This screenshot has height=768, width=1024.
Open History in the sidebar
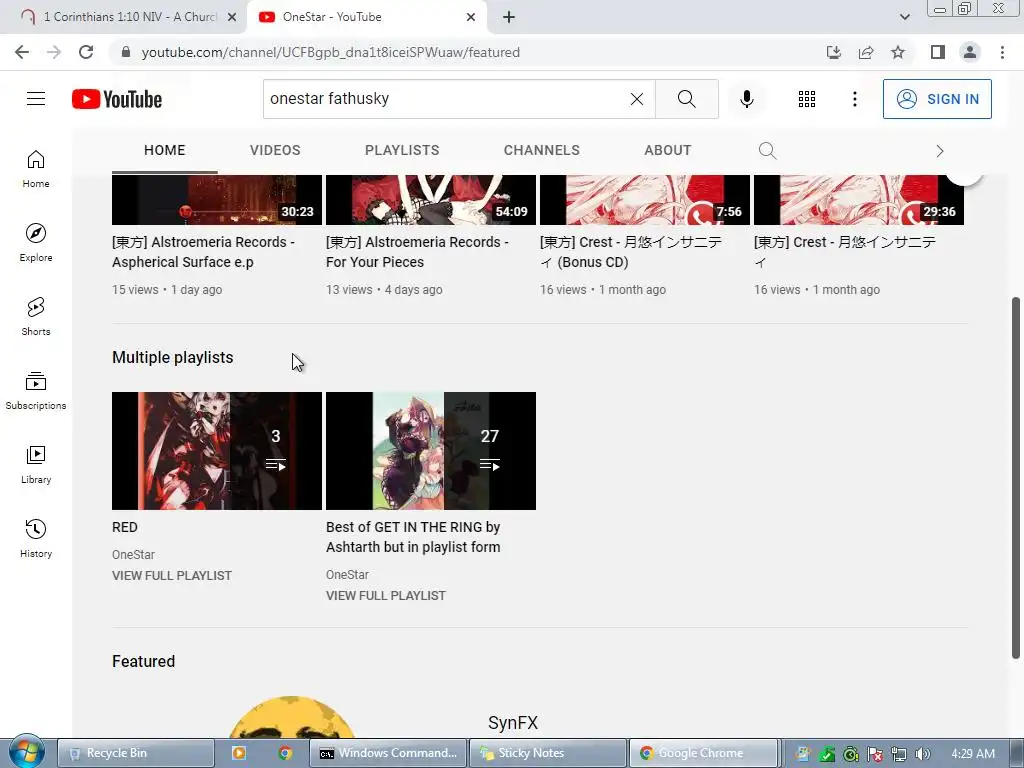tap(36, 538)
